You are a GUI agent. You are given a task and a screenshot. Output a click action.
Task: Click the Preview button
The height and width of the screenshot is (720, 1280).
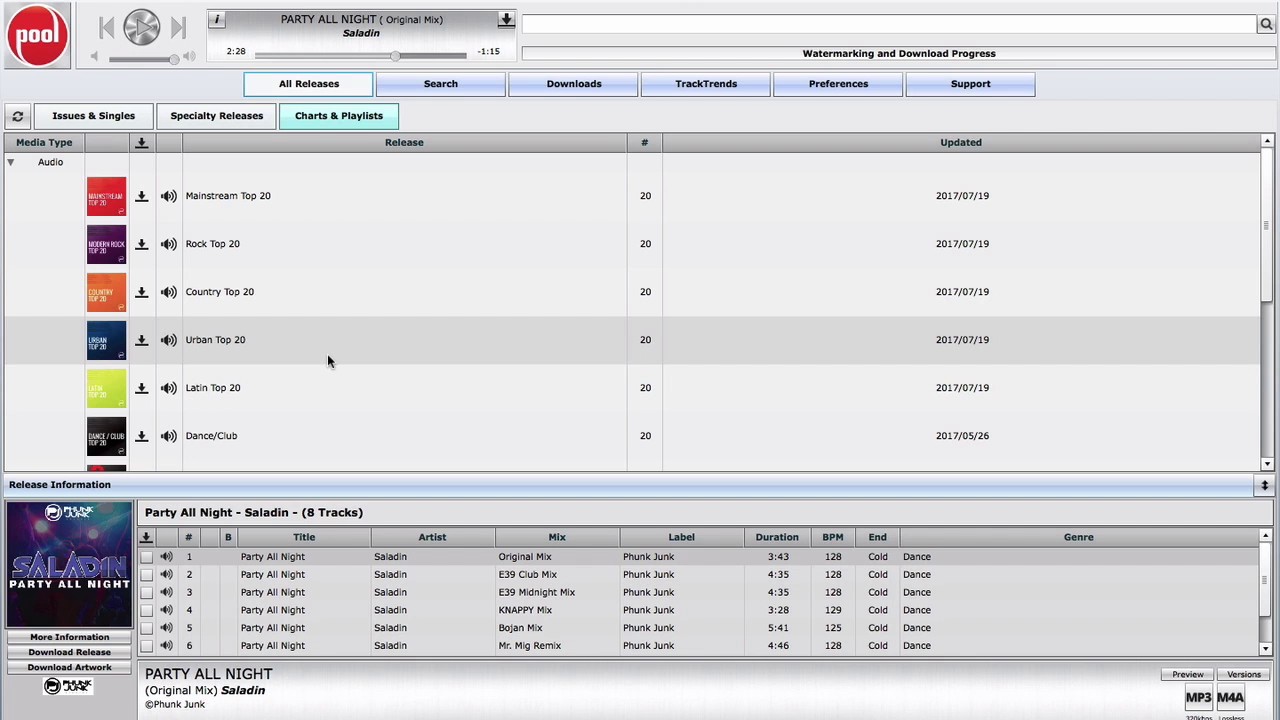pyautogui.click(x=1188, y=675)
